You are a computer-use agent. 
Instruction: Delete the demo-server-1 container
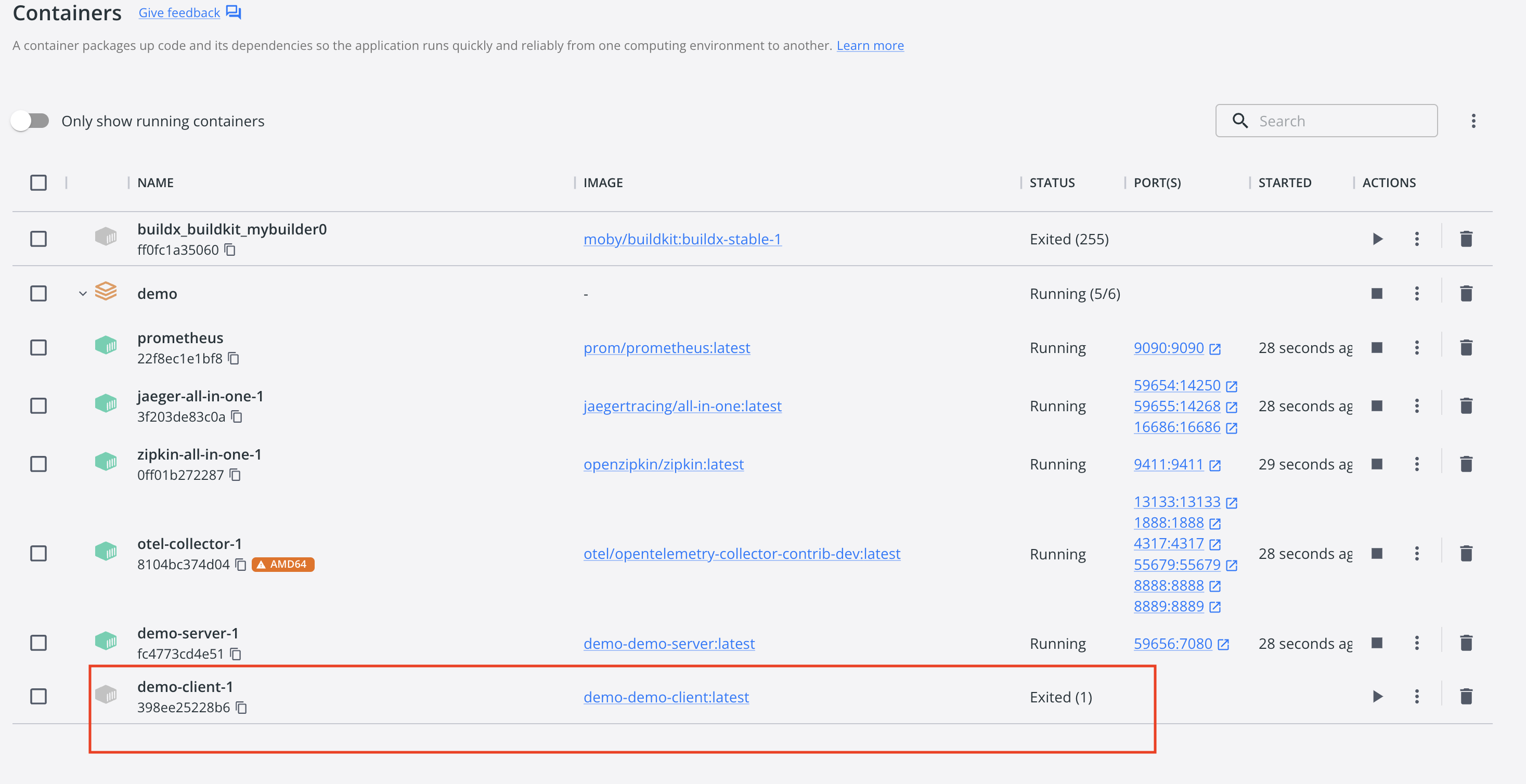(x=1466, y=643)
